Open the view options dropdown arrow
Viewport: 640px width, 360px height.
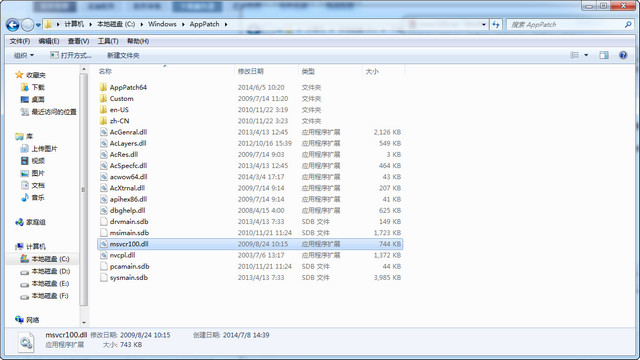coord(586,55)
